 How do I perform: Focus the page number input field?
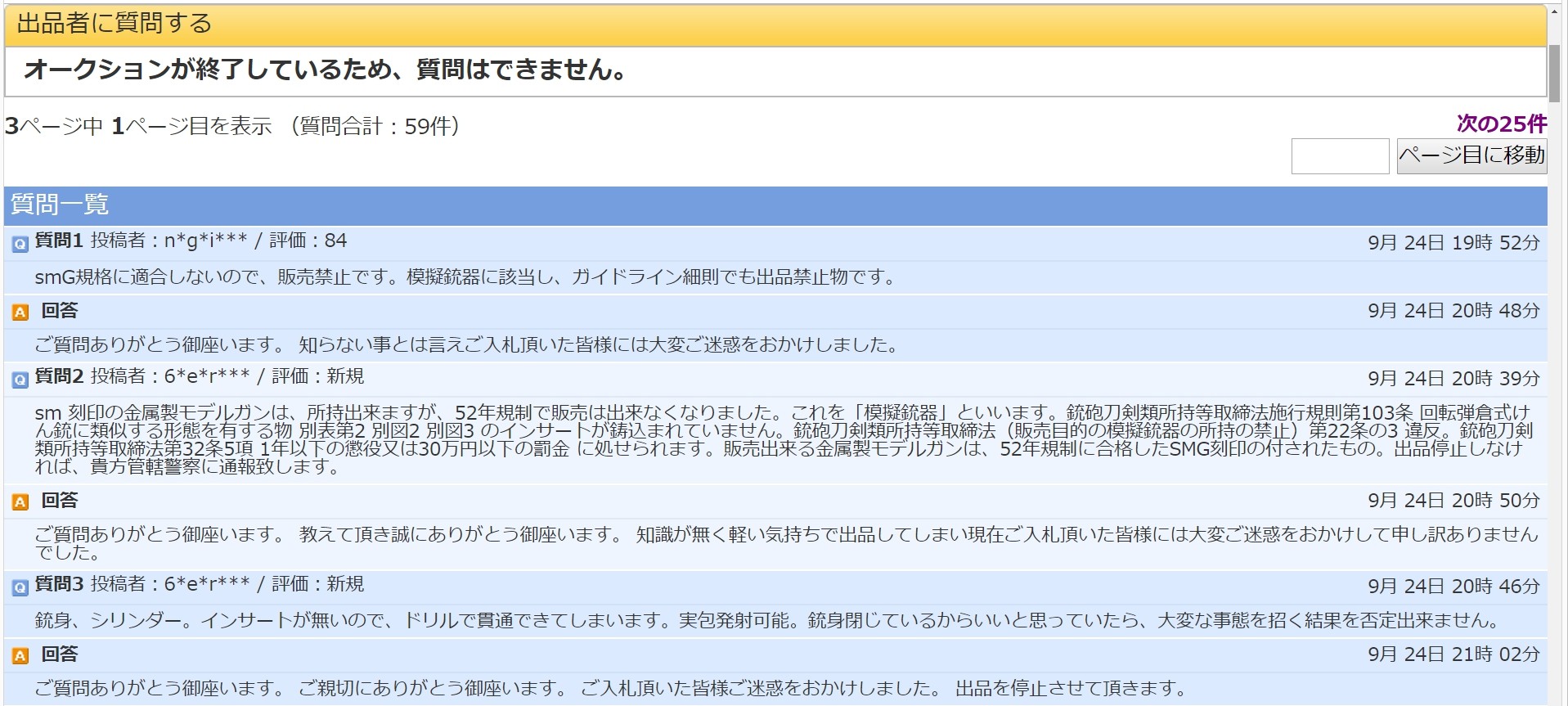click(1340, 155)
